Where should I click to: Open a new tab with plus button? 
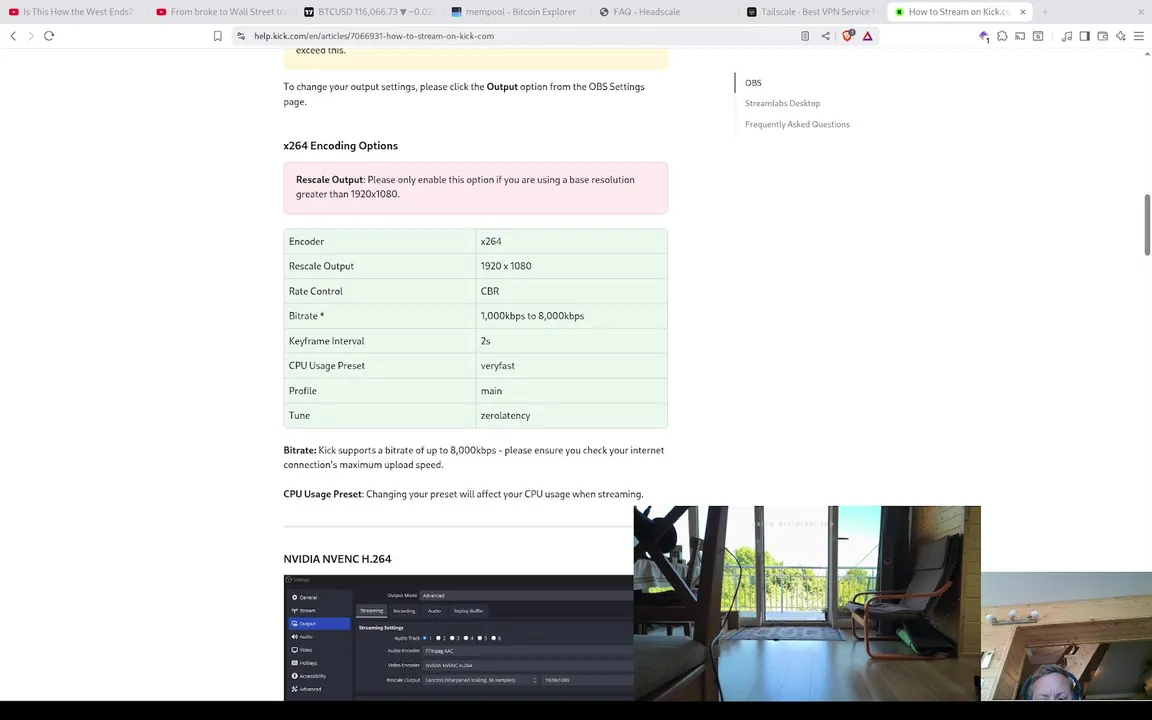click(1045, 12)
